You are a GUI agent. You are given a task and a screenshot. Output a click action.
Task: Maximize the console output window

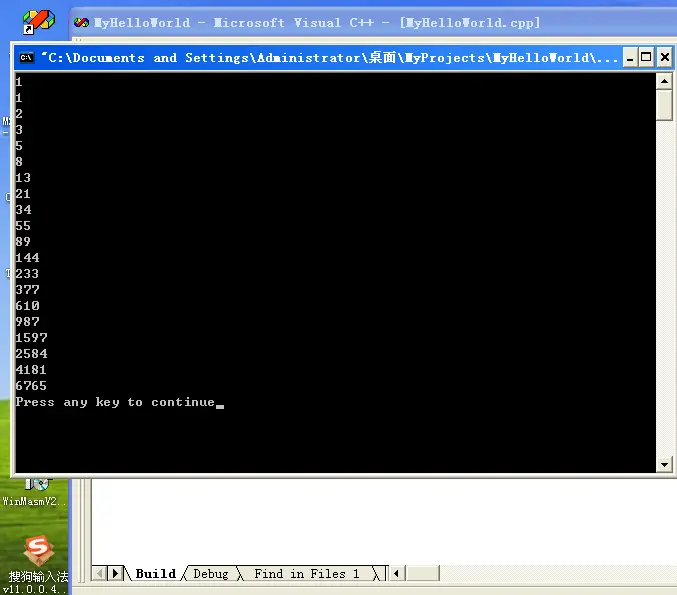pyautogui.click(x=646, y=58)
